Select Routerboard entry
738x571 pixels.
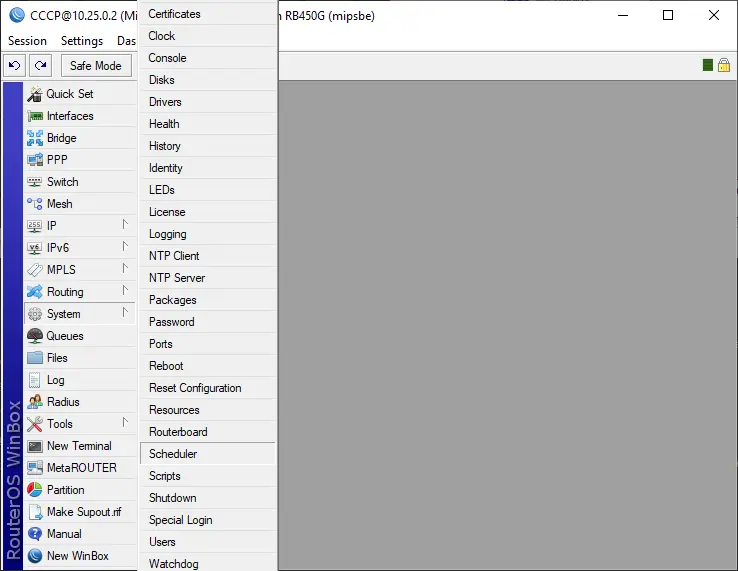pos(208,432)
